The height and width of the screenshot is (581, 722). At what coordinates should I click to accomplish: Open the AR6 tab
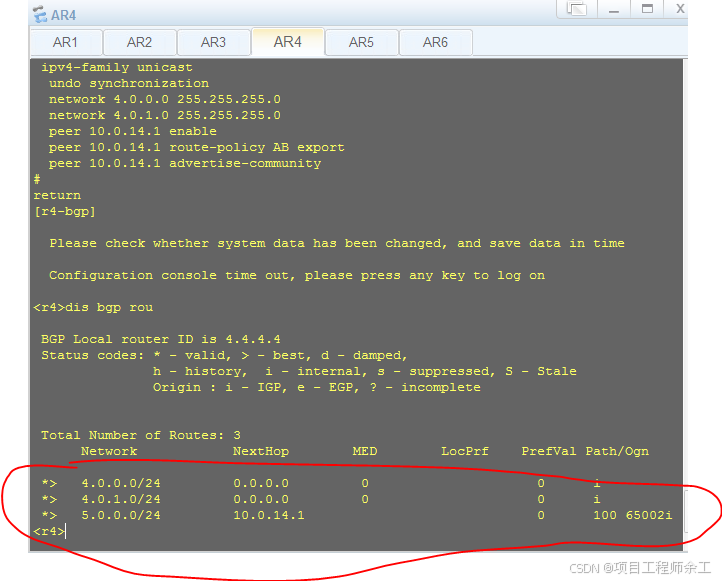(436, 42)
